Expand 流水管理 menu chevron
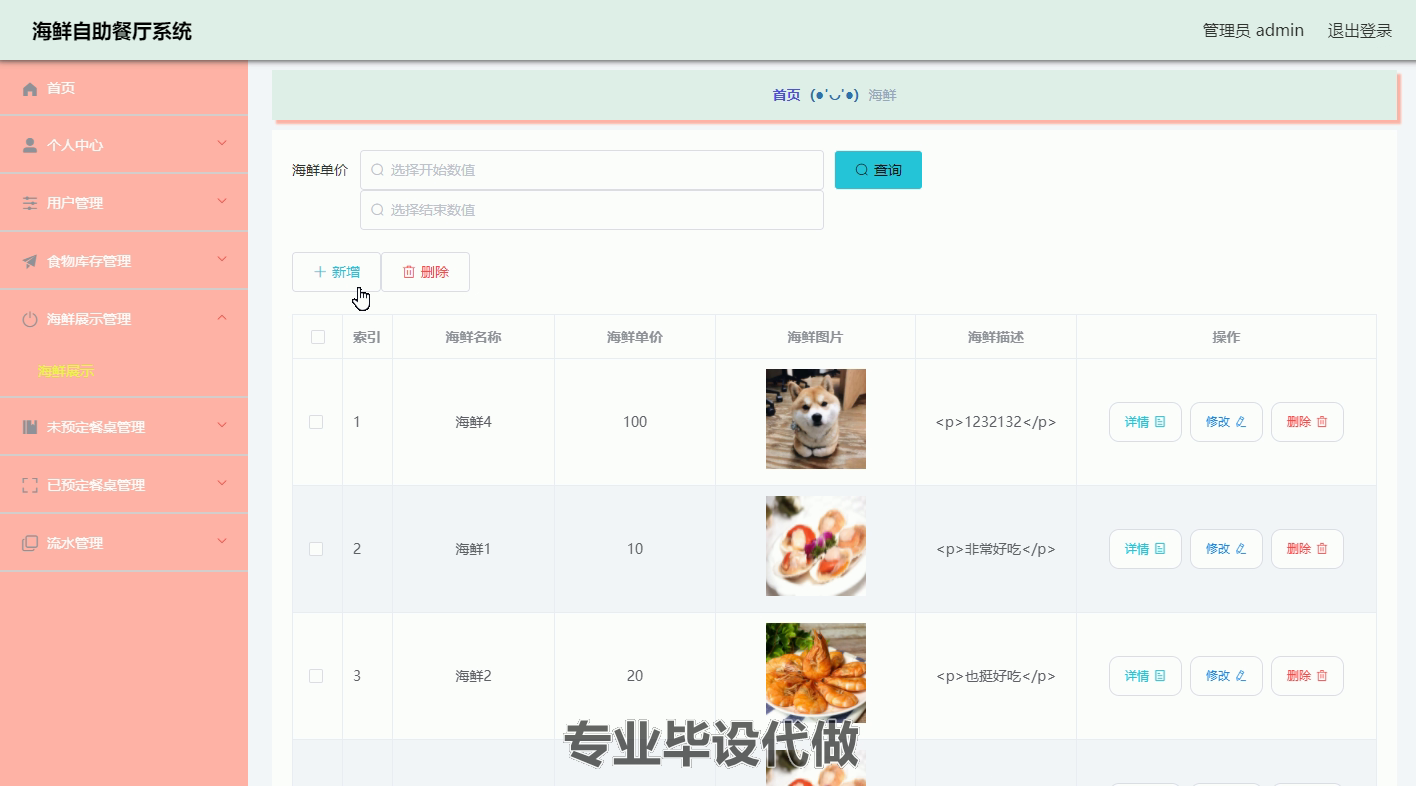The width and height of the screenshot is (1416, 786). point(222,542)
